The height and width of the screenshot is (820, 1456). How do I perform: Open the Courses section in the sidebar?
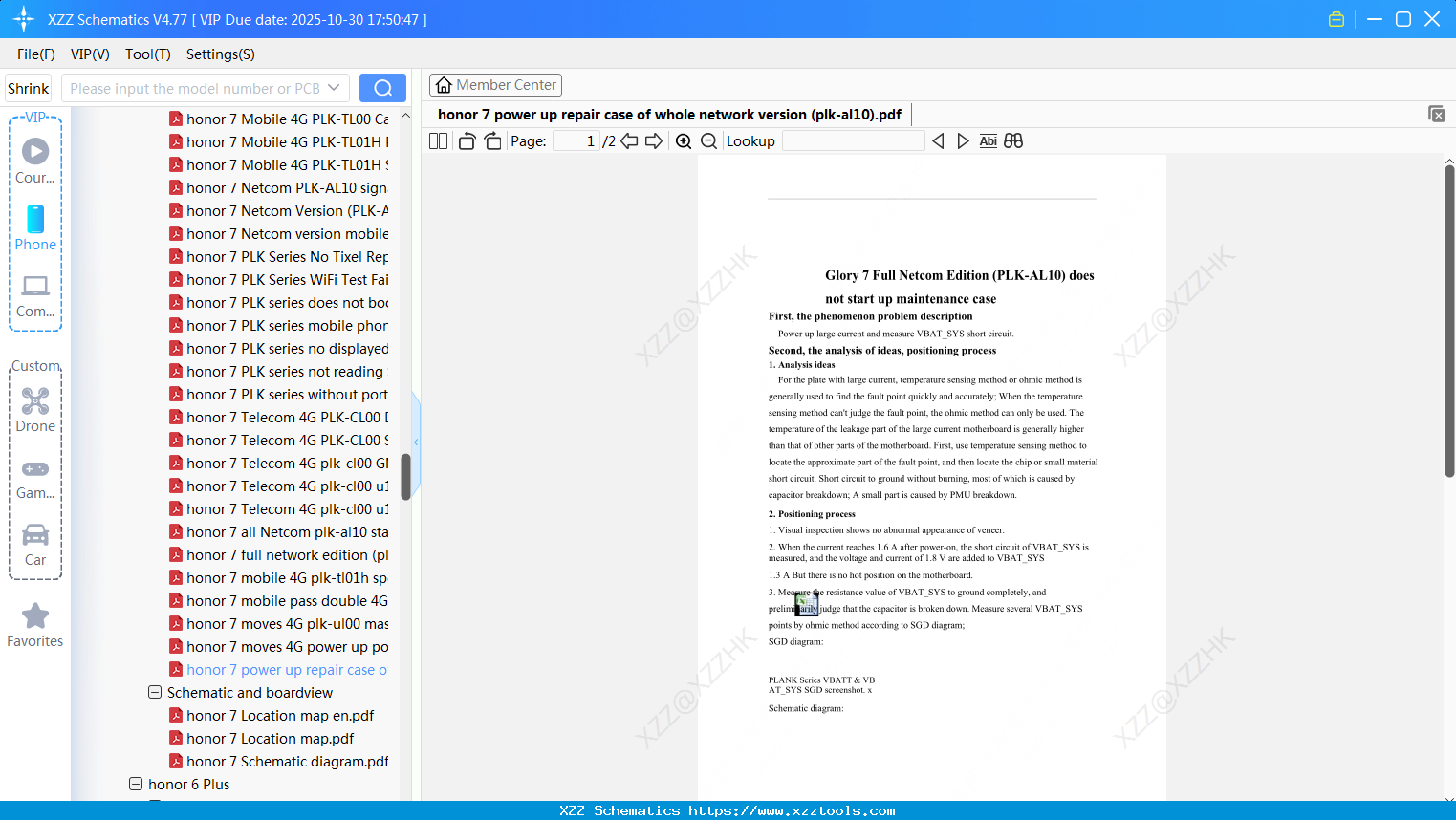pos(35,162)
